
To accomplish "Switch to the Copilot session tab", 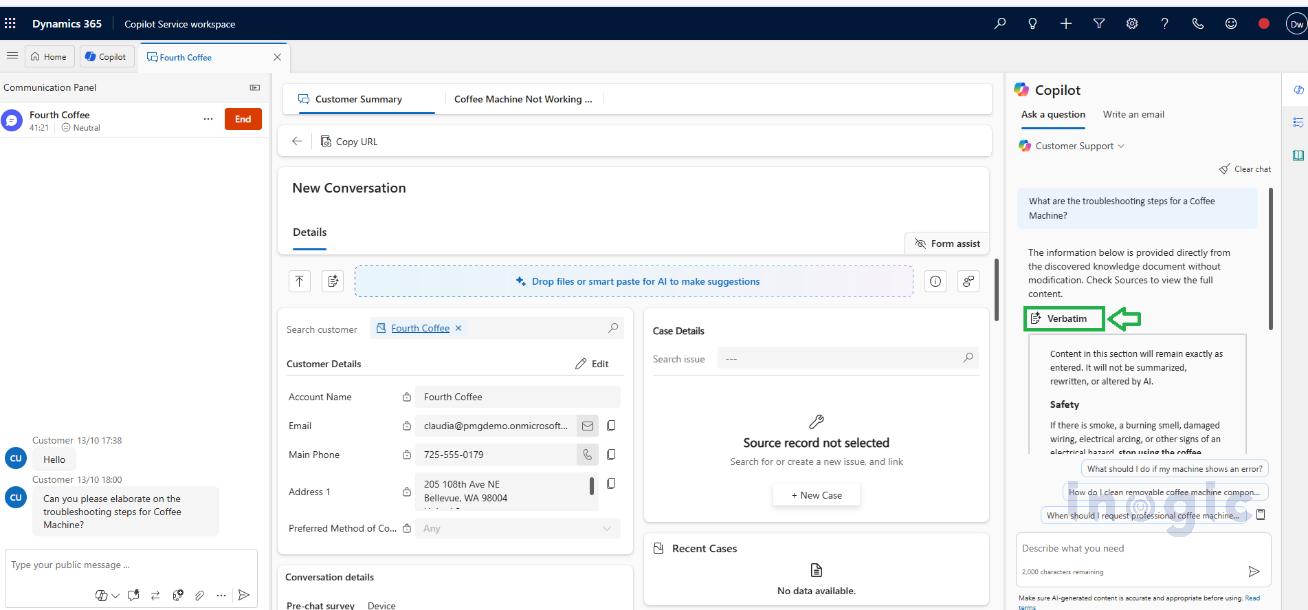I will pyautogui.click(x=106, y=57).
